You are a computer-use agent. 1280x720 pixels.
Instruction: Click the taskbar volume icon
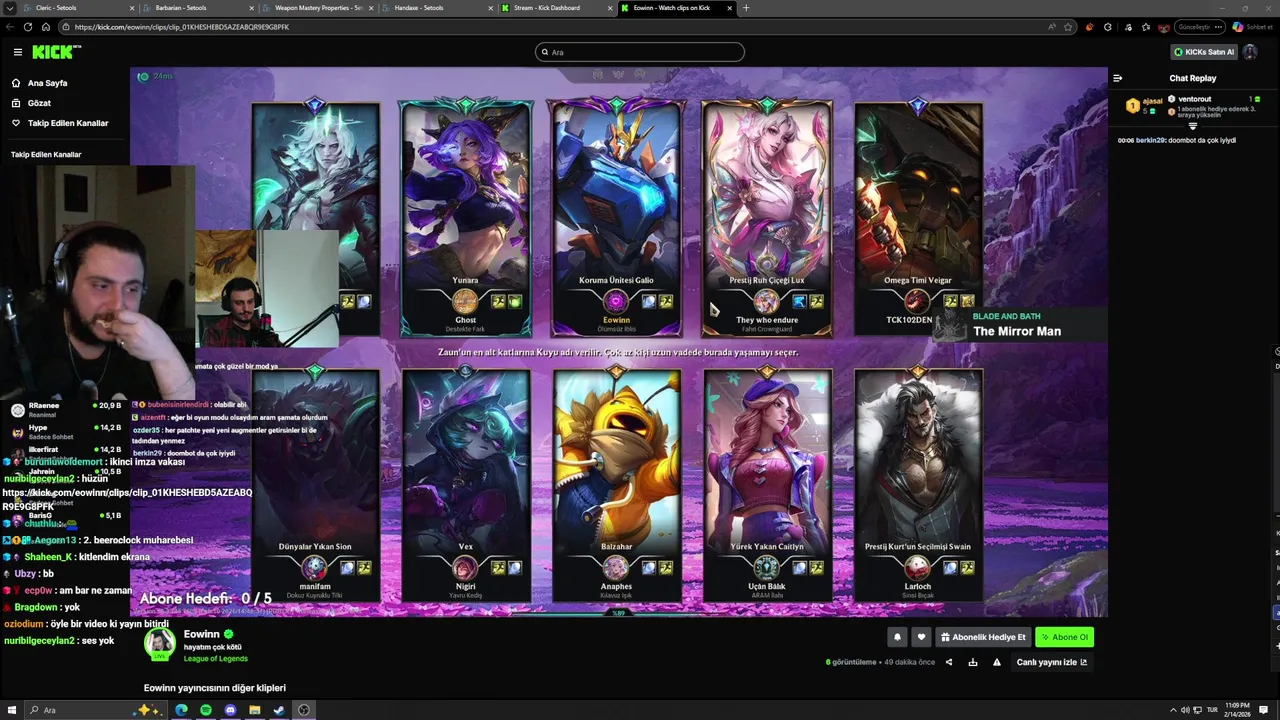[x=1186, y=710]
